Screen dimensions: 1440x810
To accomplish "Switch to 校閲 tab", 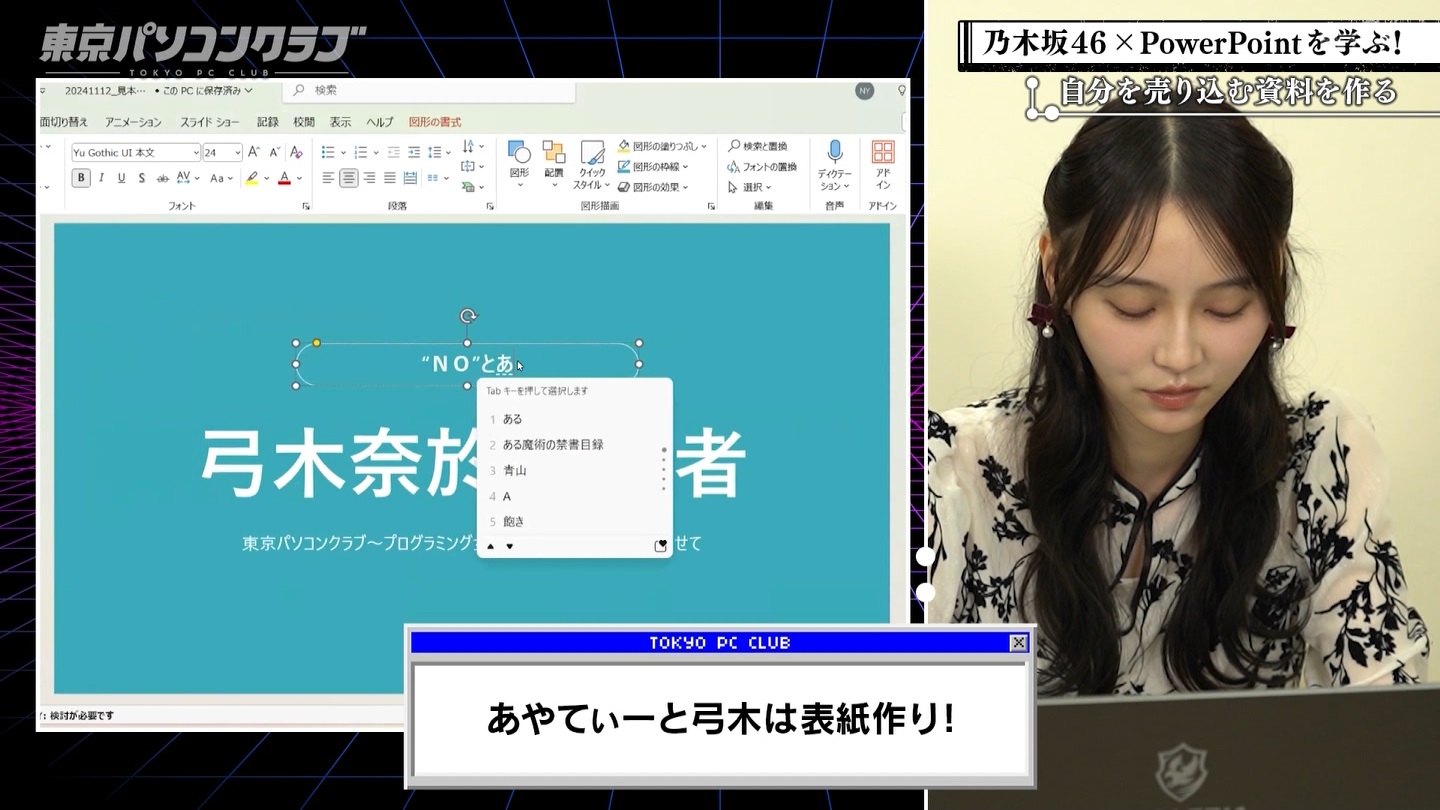I will coord(304,122).
